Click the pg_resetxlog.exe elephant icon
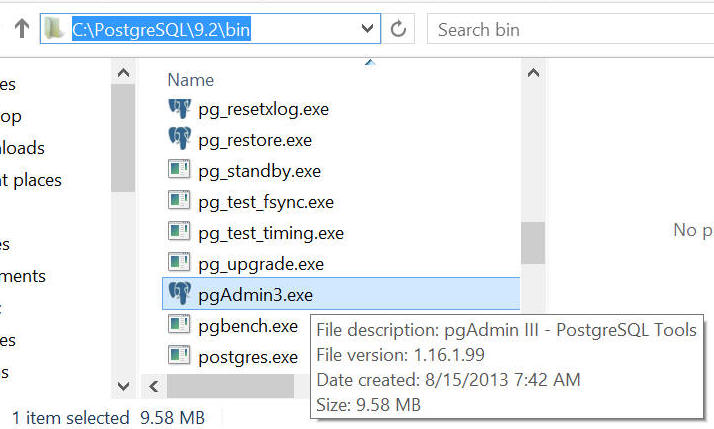 pyautogui.click(x=179, y=108)
